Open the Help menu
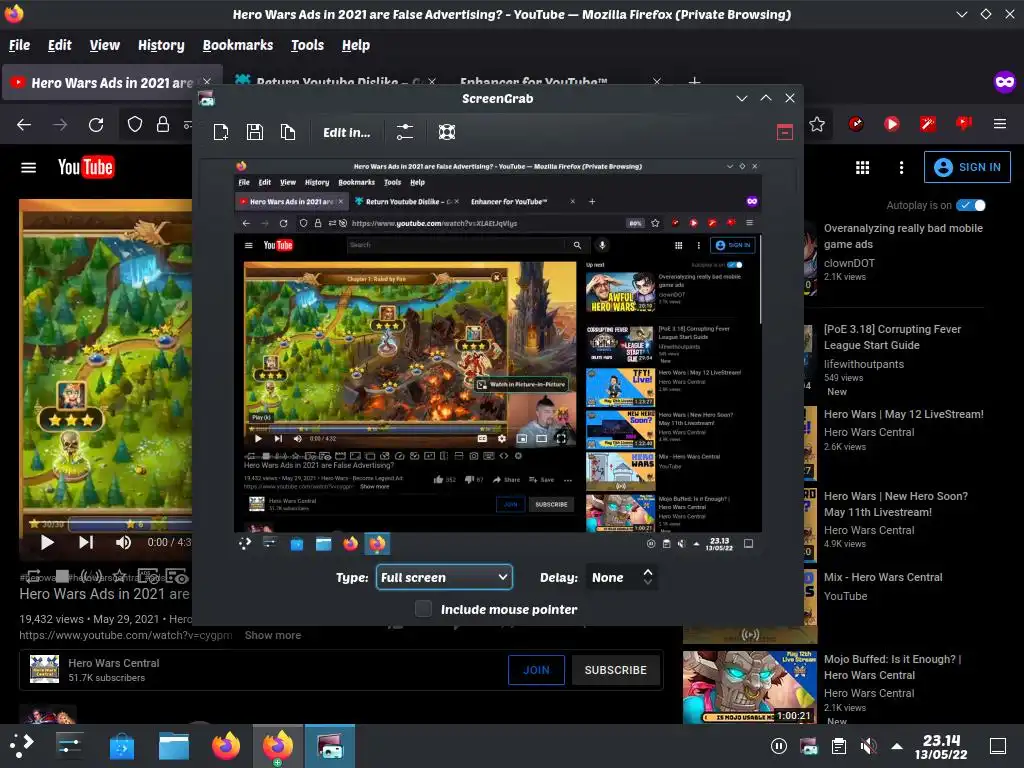This screenshot has width=1024, height=768. click(356, 45)
